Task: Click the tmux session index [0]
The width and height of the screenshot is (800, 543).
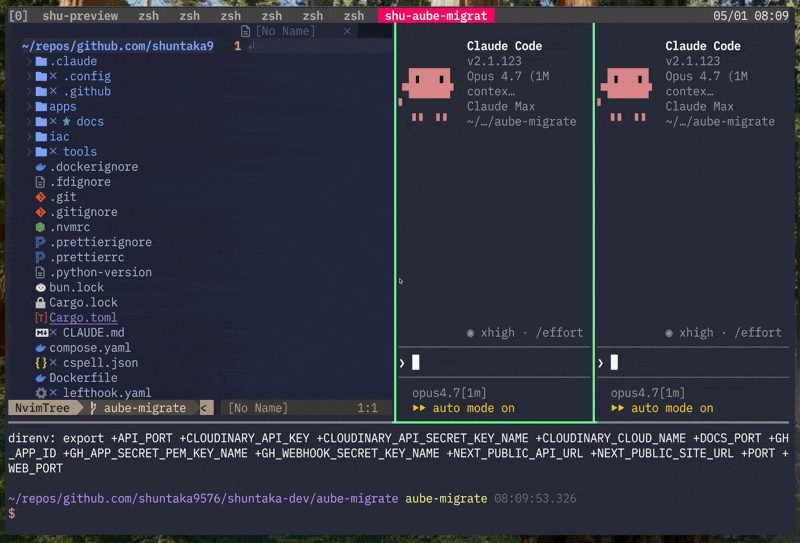Action: tap(18, 16)
